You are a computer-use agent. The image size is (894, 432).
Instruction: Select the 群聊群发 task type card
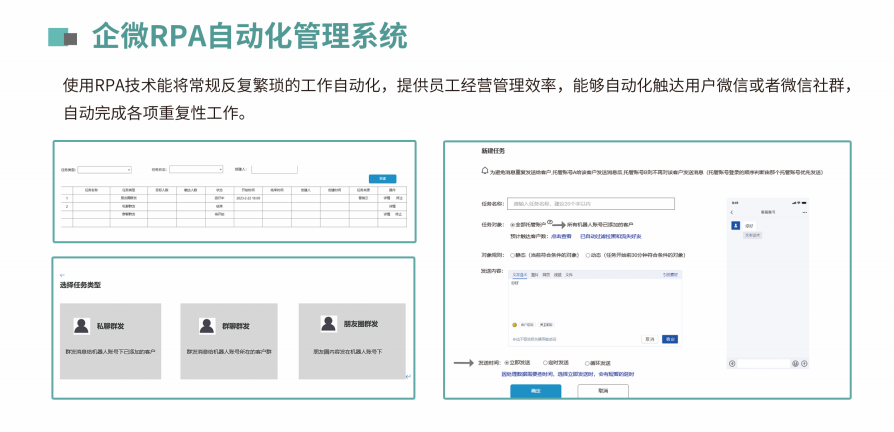point(229,341)
